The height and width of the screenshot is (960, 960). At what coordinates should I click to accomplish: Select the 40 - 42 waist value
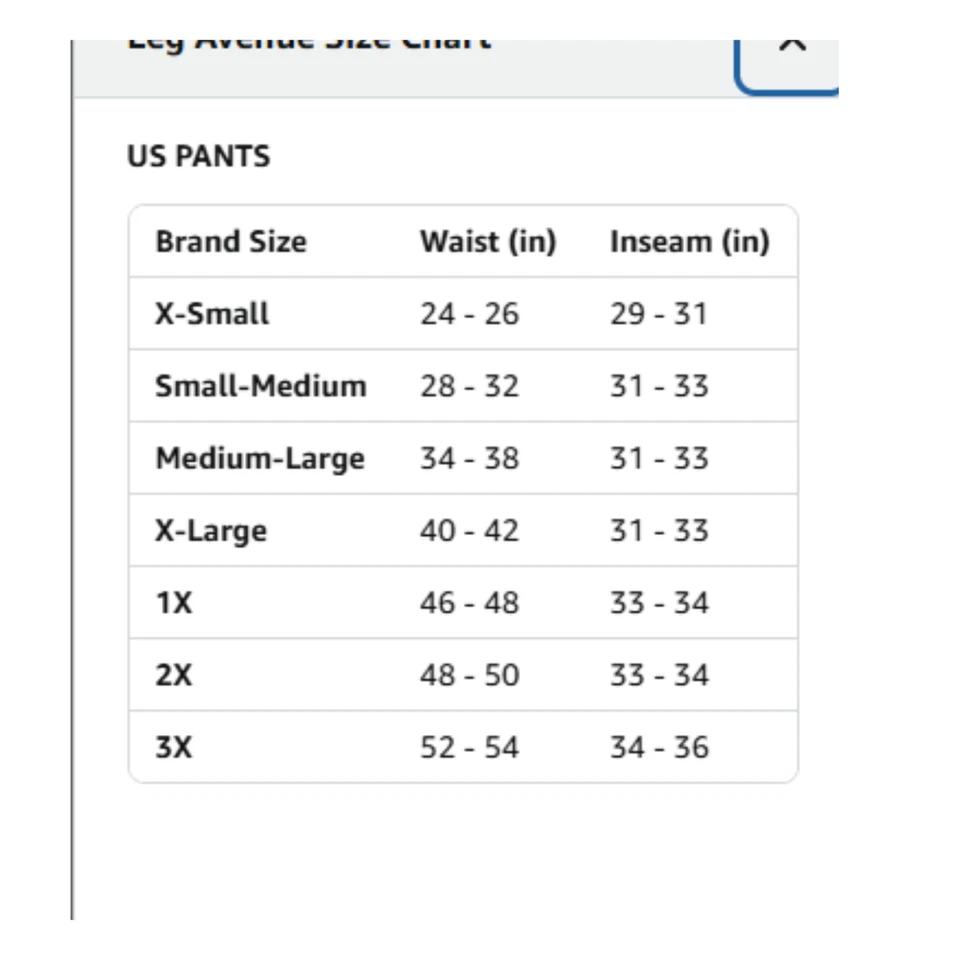(469, 531)
